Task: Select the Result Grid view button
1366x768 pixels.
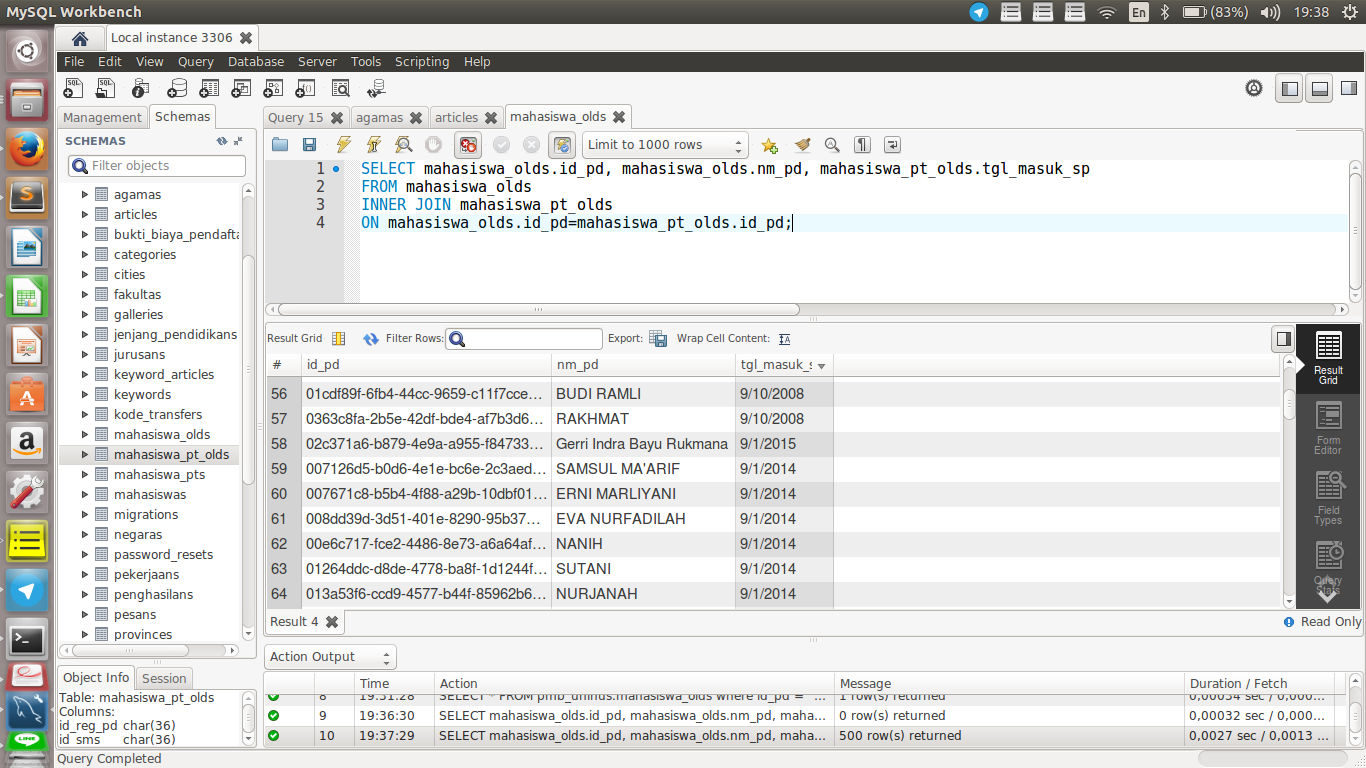Action: [1328, 358]
